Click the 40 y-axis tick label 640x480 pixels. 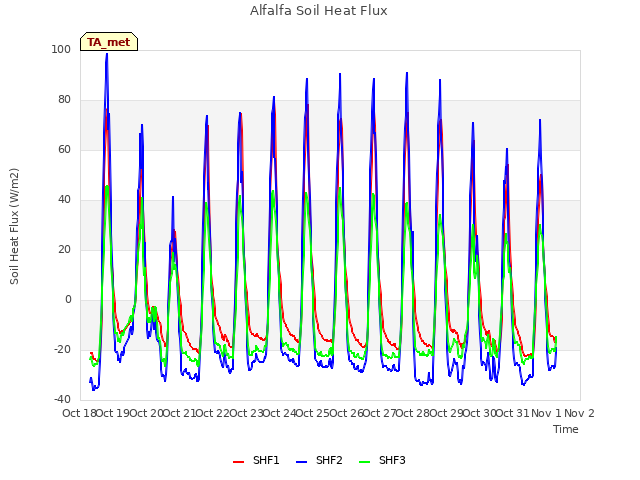(64, 200)
